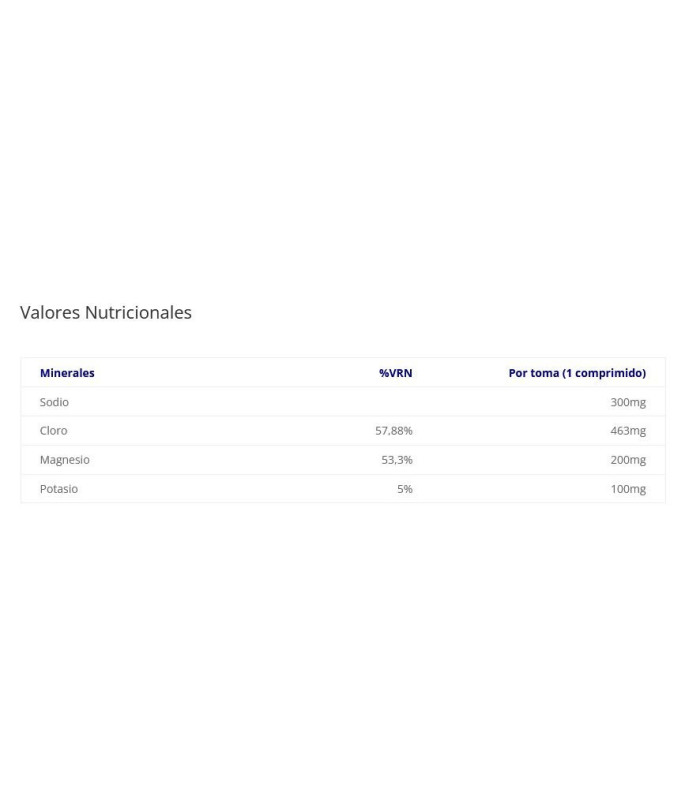This screenshot has width=700, height=800.
Task: Click the 5% value for Potasio
Action: click(404, 489)
